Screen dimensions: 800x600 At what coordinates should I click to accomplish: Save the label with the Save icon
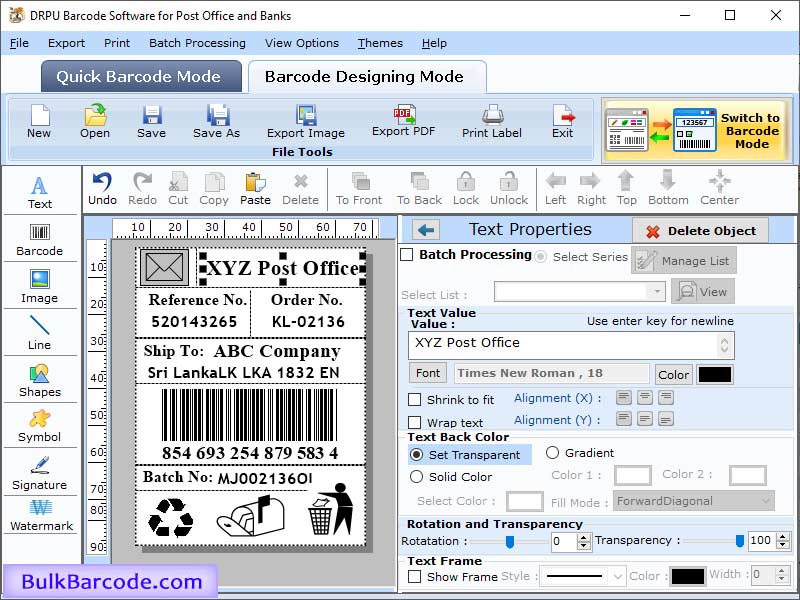[151, 121]
